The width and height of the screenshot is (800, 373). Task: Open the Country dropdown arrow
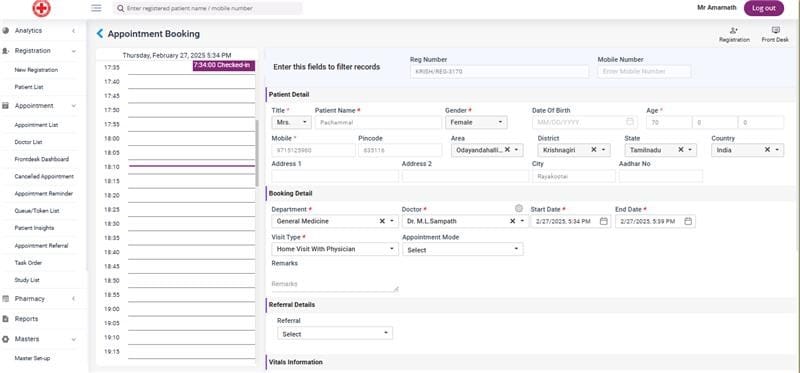pos(777,150)
